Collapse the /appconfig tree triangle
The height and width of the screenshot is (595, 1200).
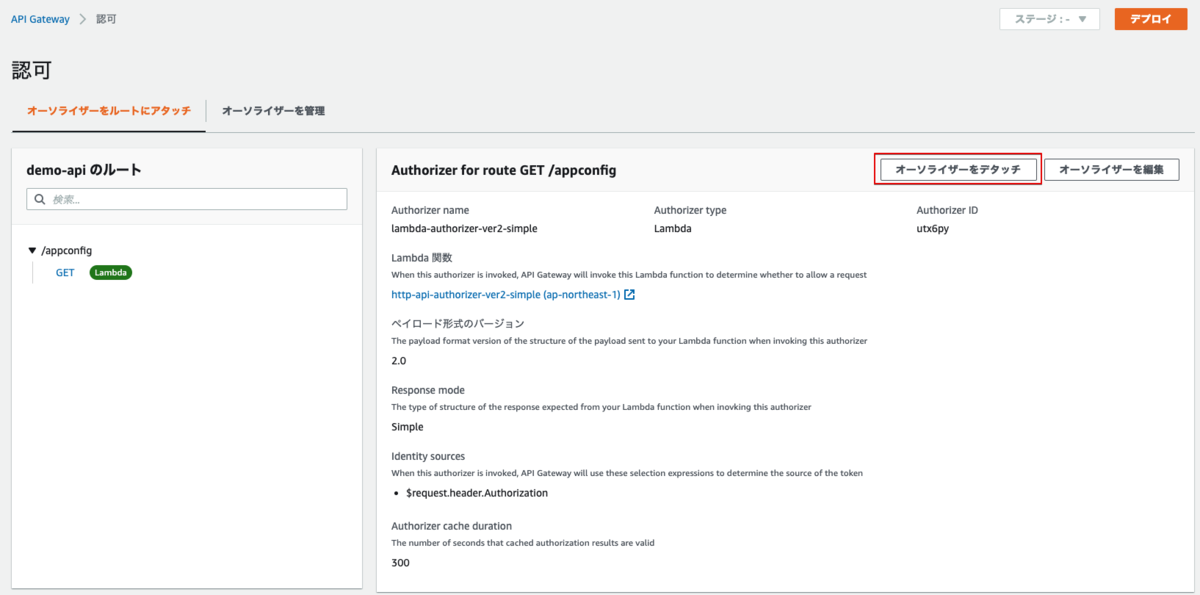tap(32, 251)
